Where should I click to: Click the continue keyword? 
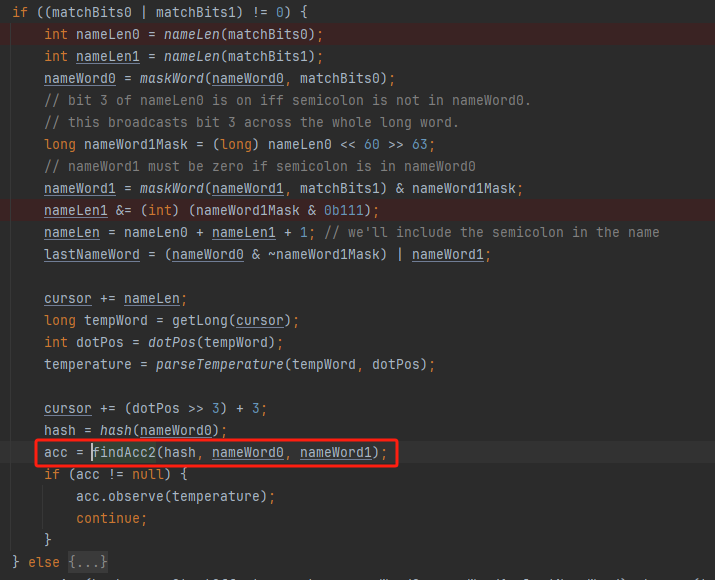108,518
